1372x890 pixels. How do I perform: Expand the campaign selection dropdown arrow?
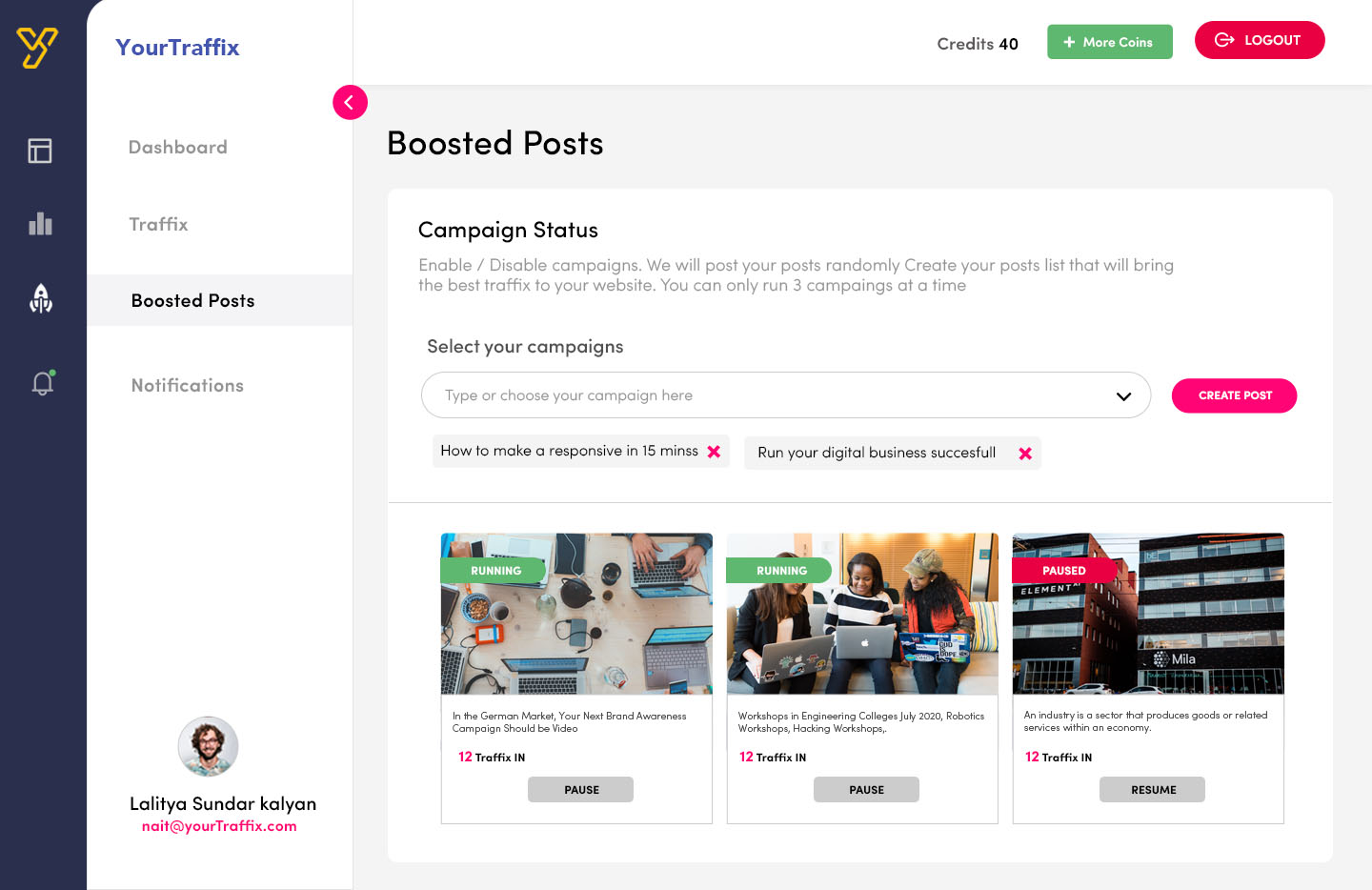click(1123, 396)
